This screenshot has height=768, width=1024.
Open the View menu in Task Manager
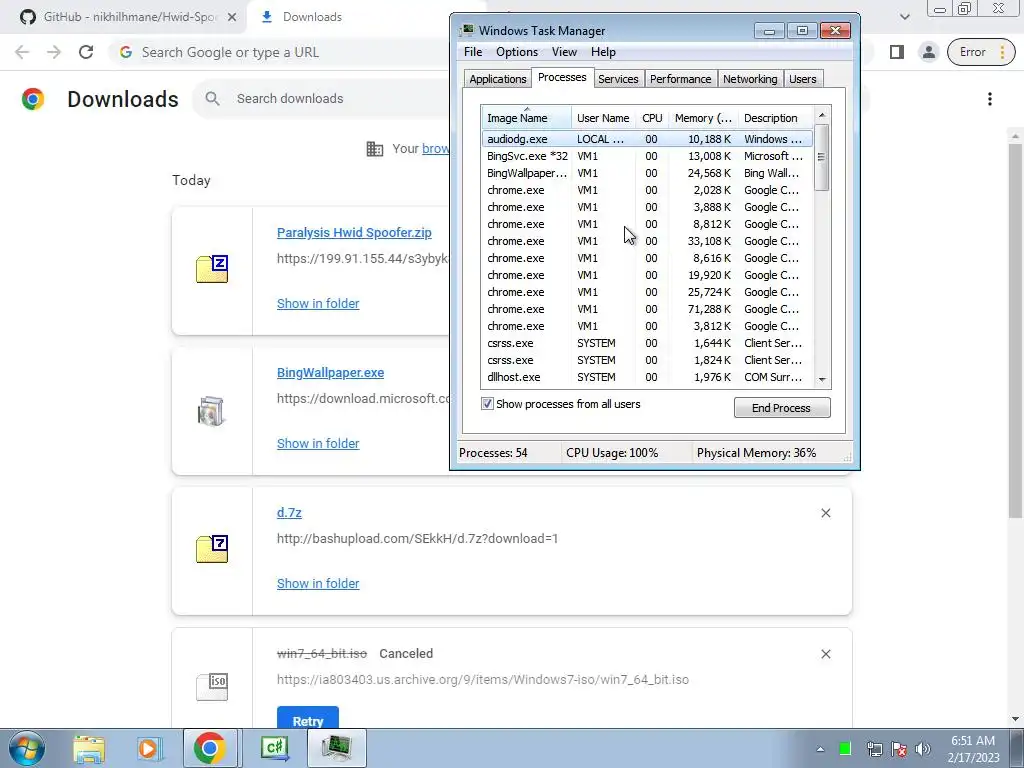(564, 52)
